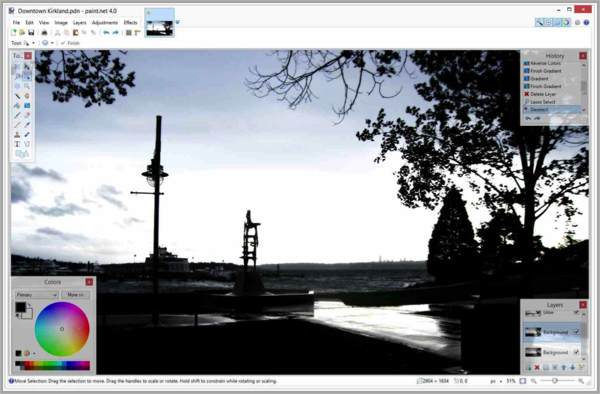This screenshot has height=394, width=600.
Task: Uncheck the selected Background layer visibility
Action: tap(576, 332)
